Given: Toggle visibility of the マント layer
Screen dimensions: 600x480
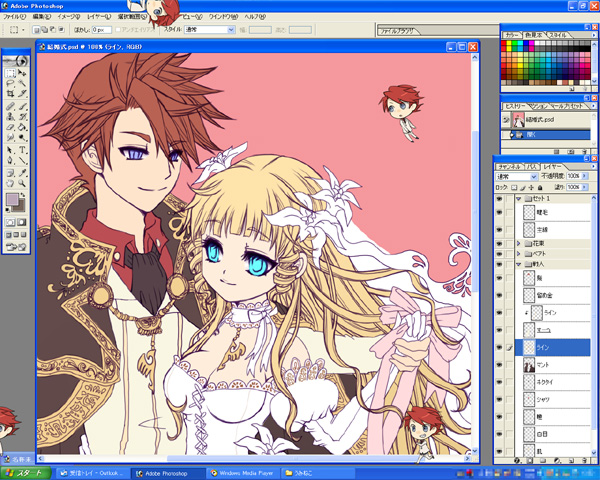Looking at the screenshot, I should click(499, 365).
